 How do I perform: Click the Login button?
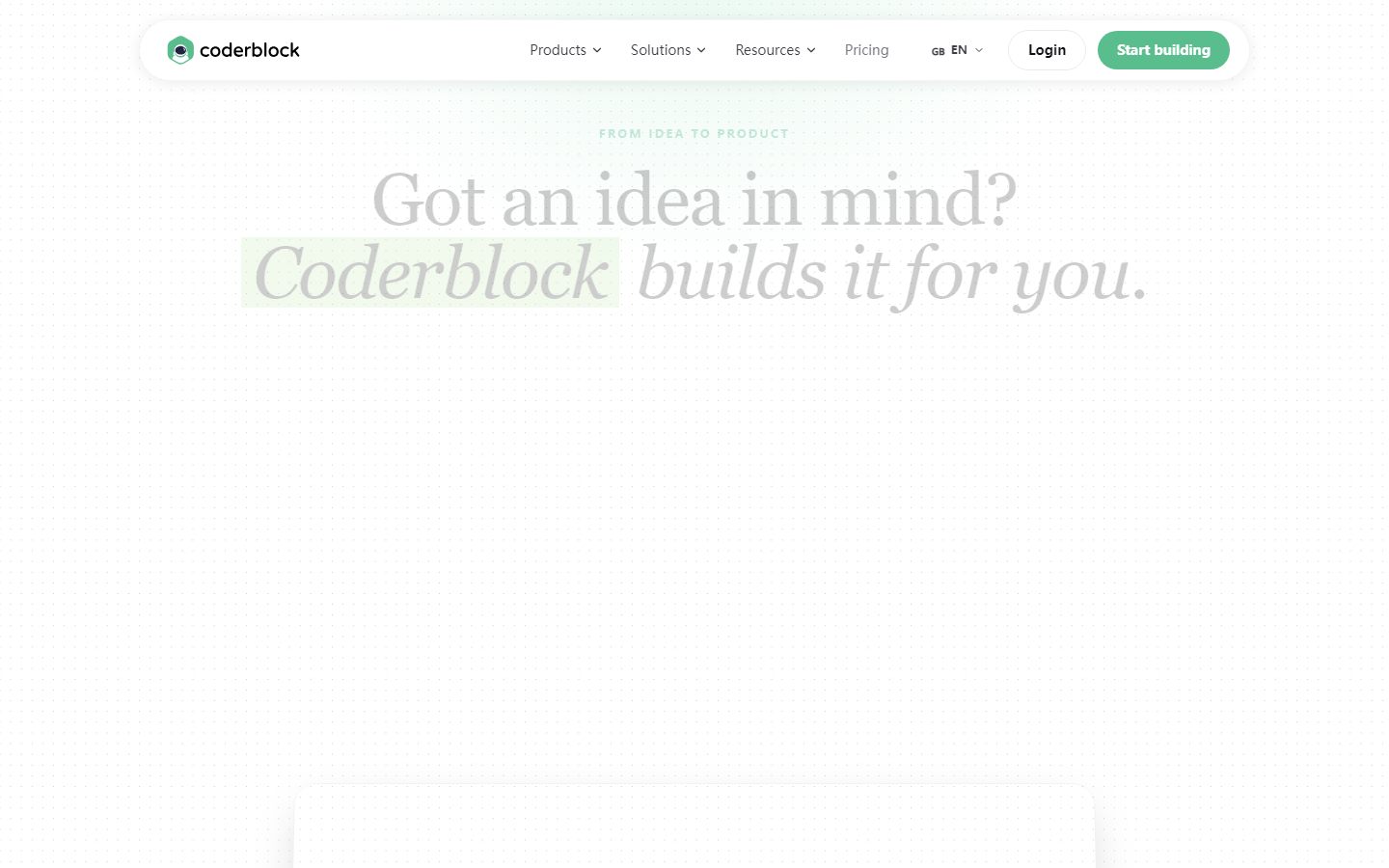click(1047, 50)
